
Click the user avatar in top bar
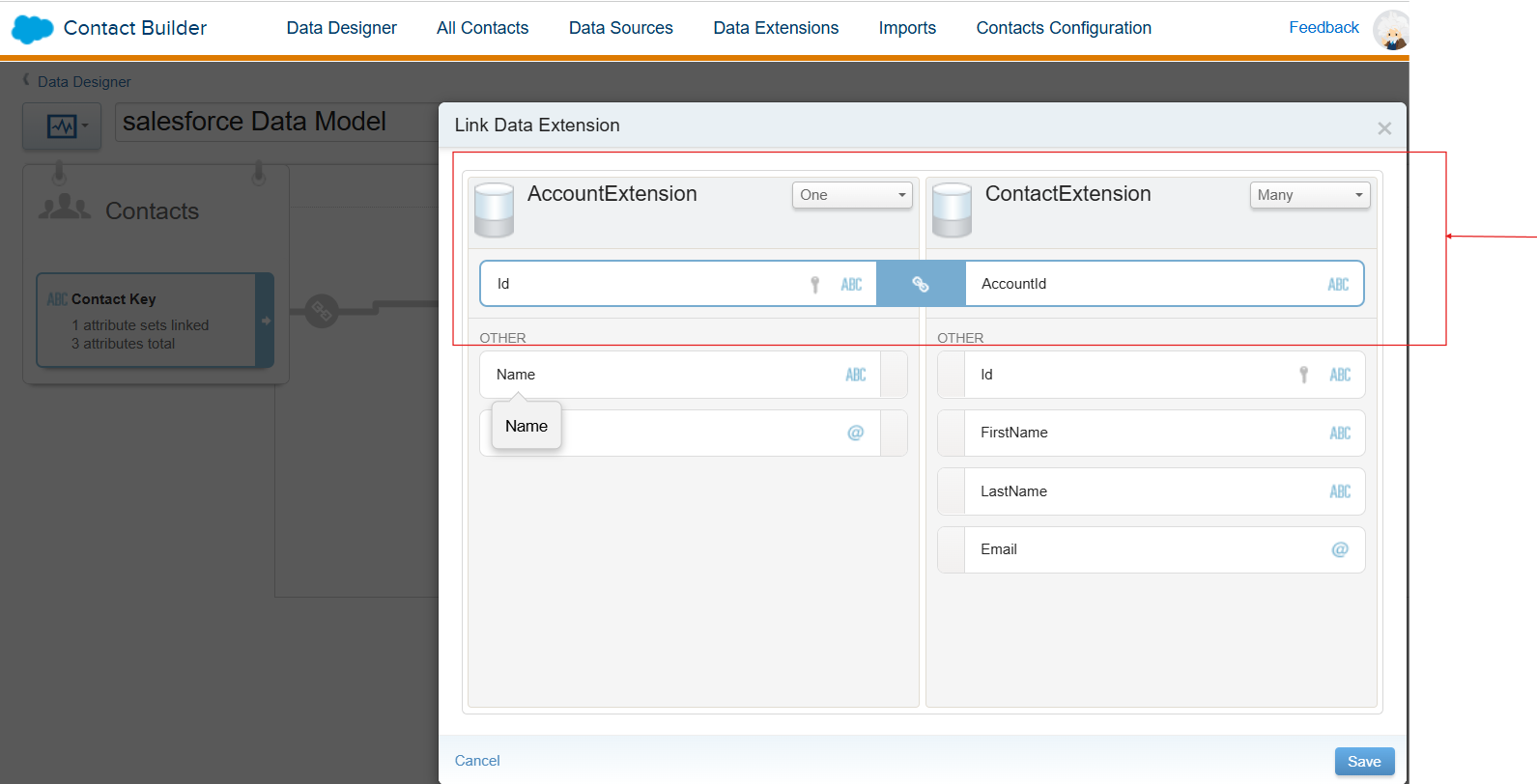click(1391, 30)
